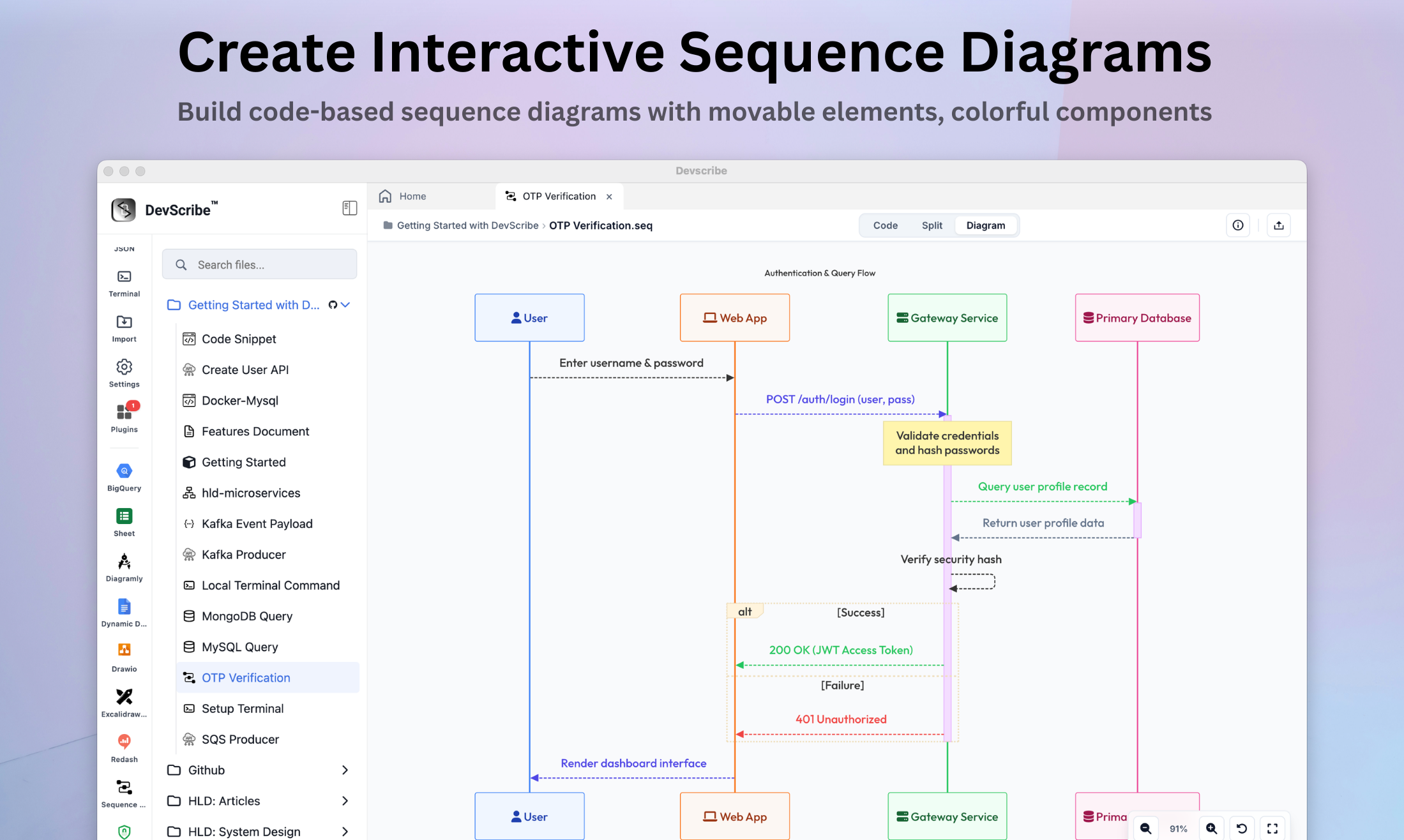Select the OTP Verification tab
Viewport: 1404px width, 840px height.
pyautogui.click(x=559, y=197)
